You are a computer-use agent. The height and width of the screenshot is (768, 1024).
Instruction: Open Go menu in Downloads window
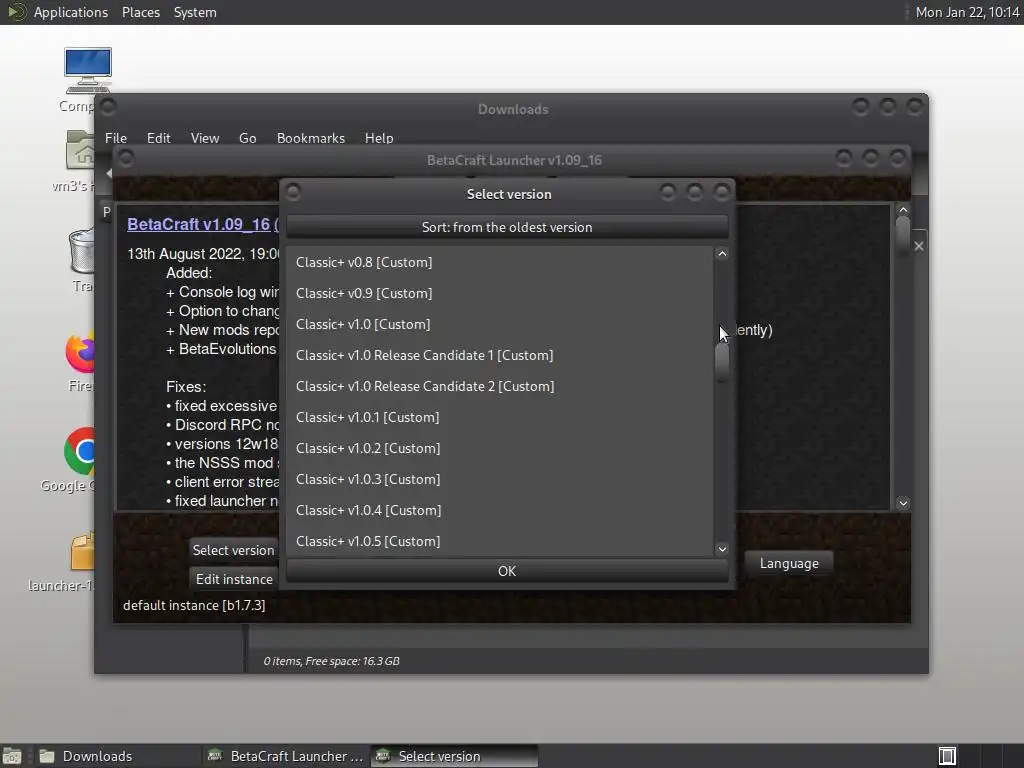[248, 138]
